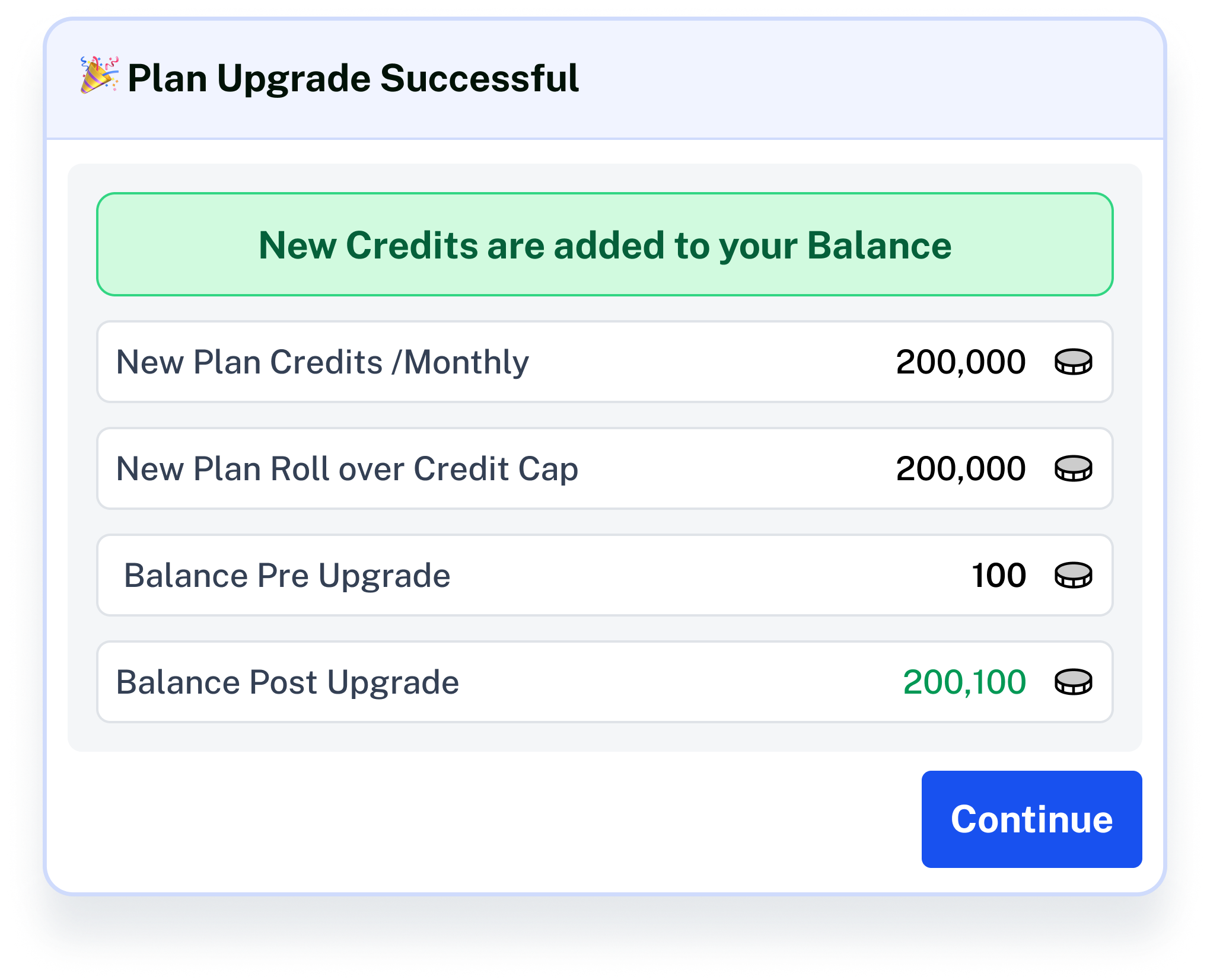The image size is (1207, 980).
Task: Click the coin icon in Roll over Credit Cap row
Action: pos(1073,468)
